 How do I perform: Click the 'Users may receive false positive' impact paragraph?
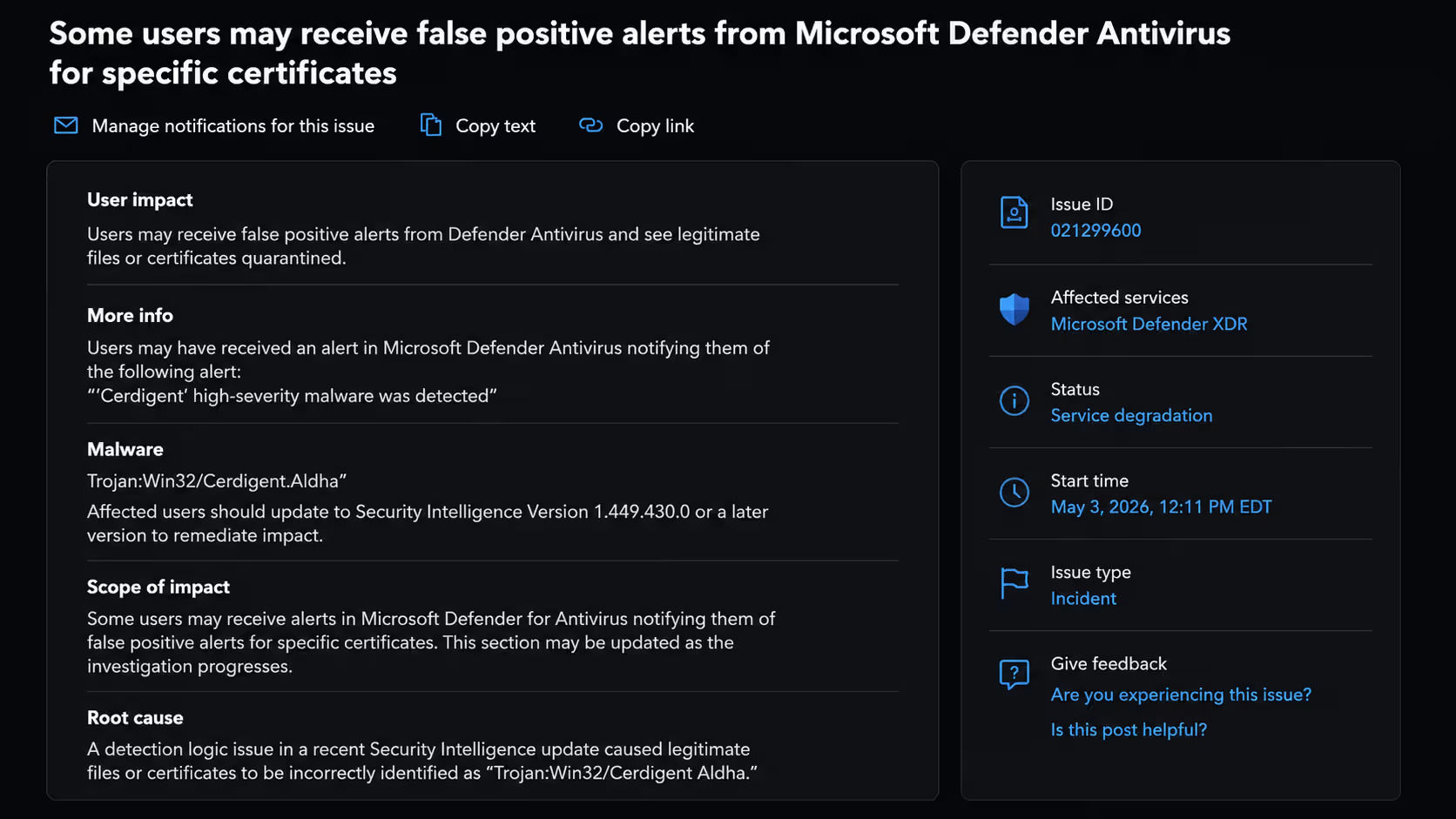point(423,246)
